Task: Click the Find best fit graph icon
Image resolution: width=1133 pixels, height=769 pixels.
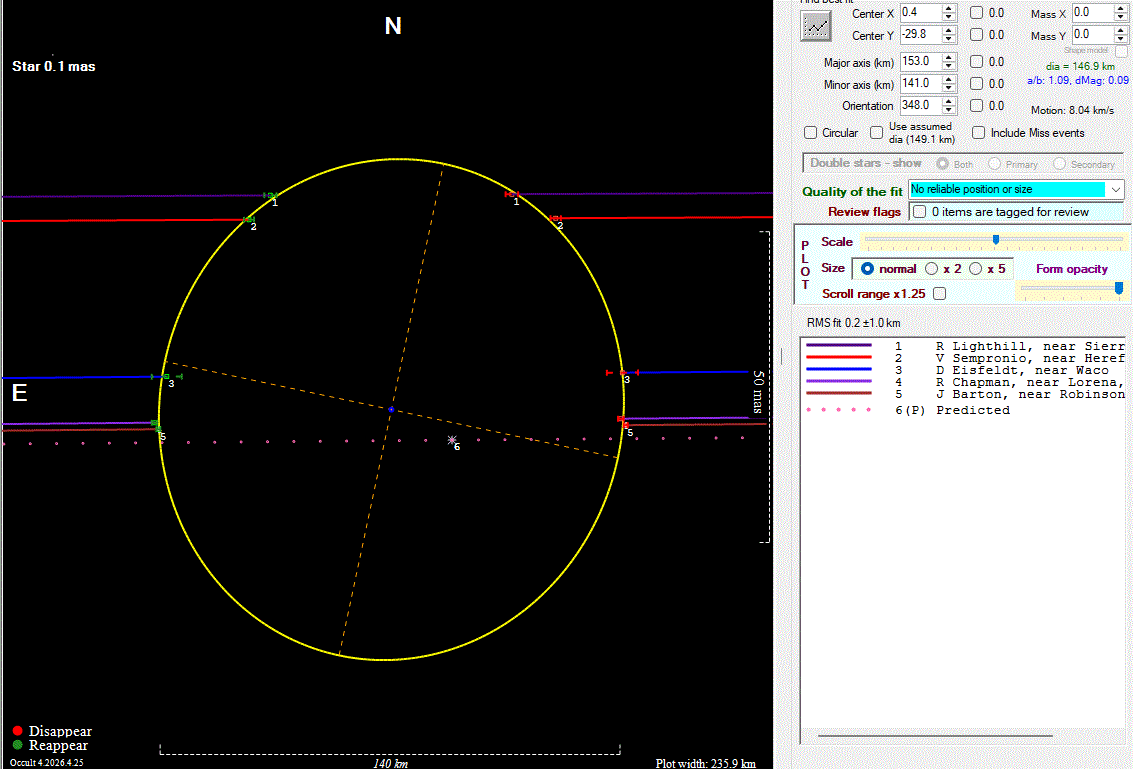Action: pos(816,27)
